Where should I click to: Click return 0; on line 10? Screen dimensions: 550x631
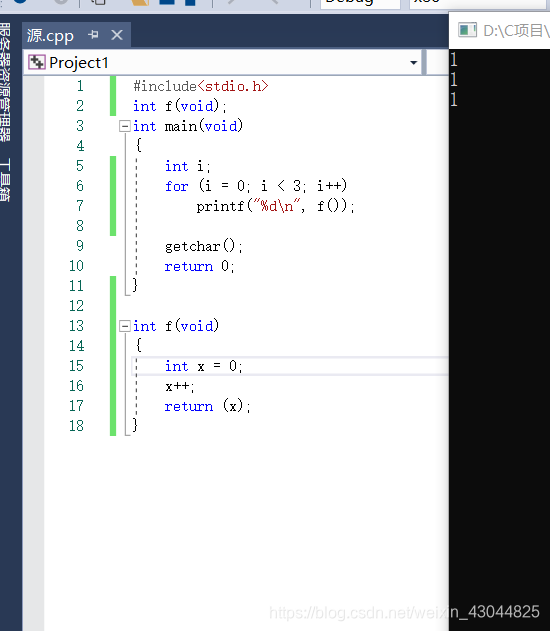pyautogui.click(x=200, y=266)
